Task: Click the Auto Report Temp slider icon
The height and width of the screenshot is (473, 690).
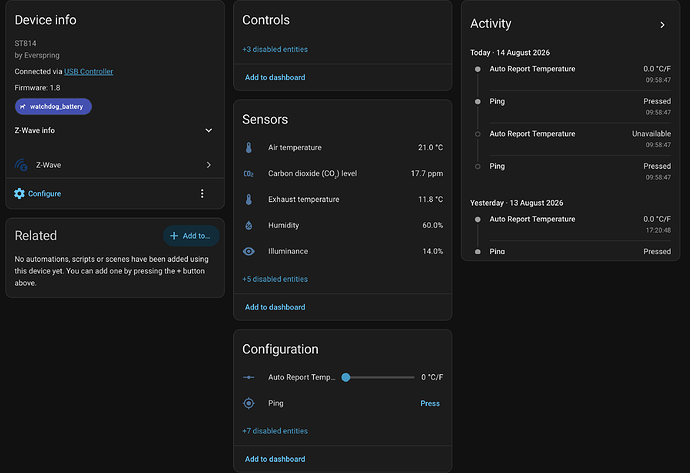Action: 249,377
